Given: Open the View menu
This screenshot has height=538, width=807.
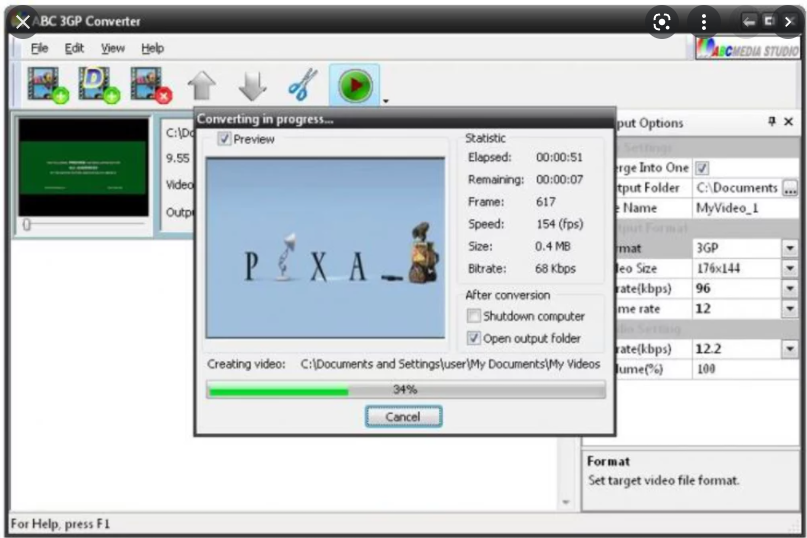Looking at the screenshot, I should coord(113,48).
